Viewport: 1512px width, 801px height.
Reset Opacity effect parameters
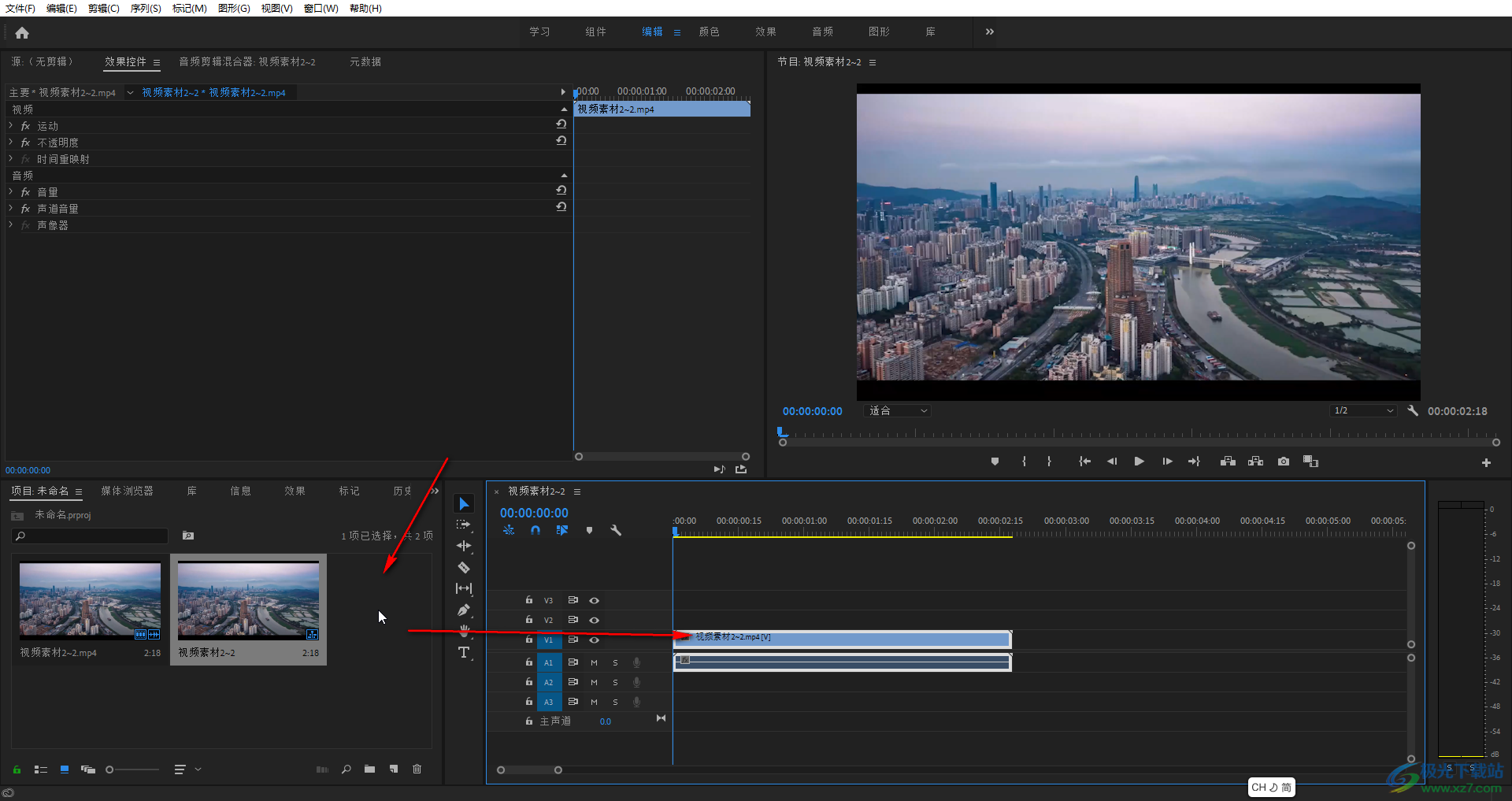click(561, 141)
